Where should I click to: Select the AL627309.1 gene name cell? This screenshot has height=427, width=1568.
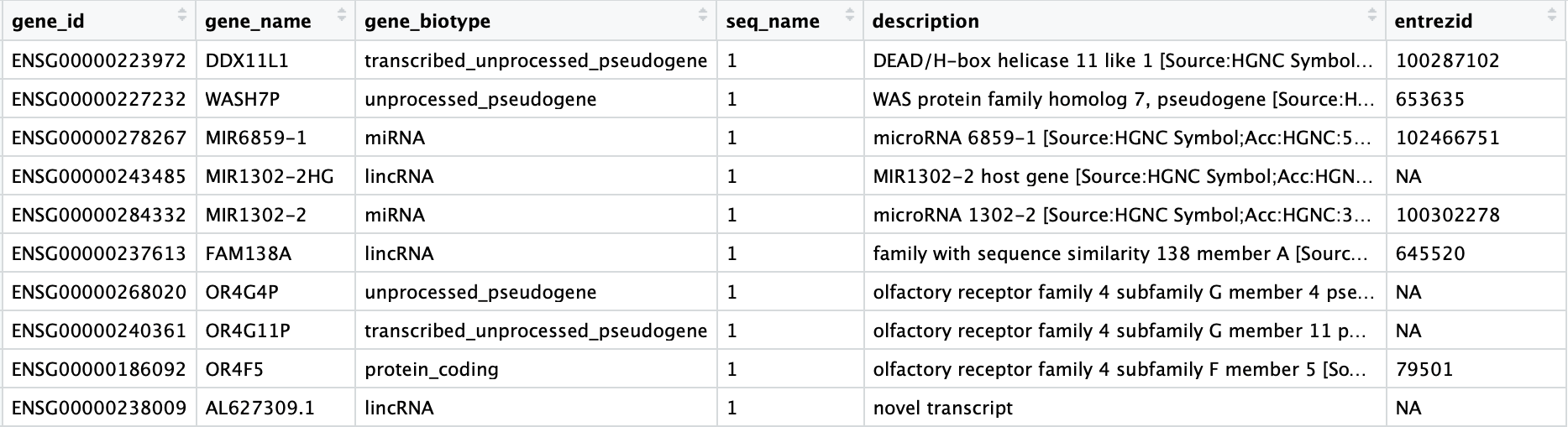(x=260, y=409)
